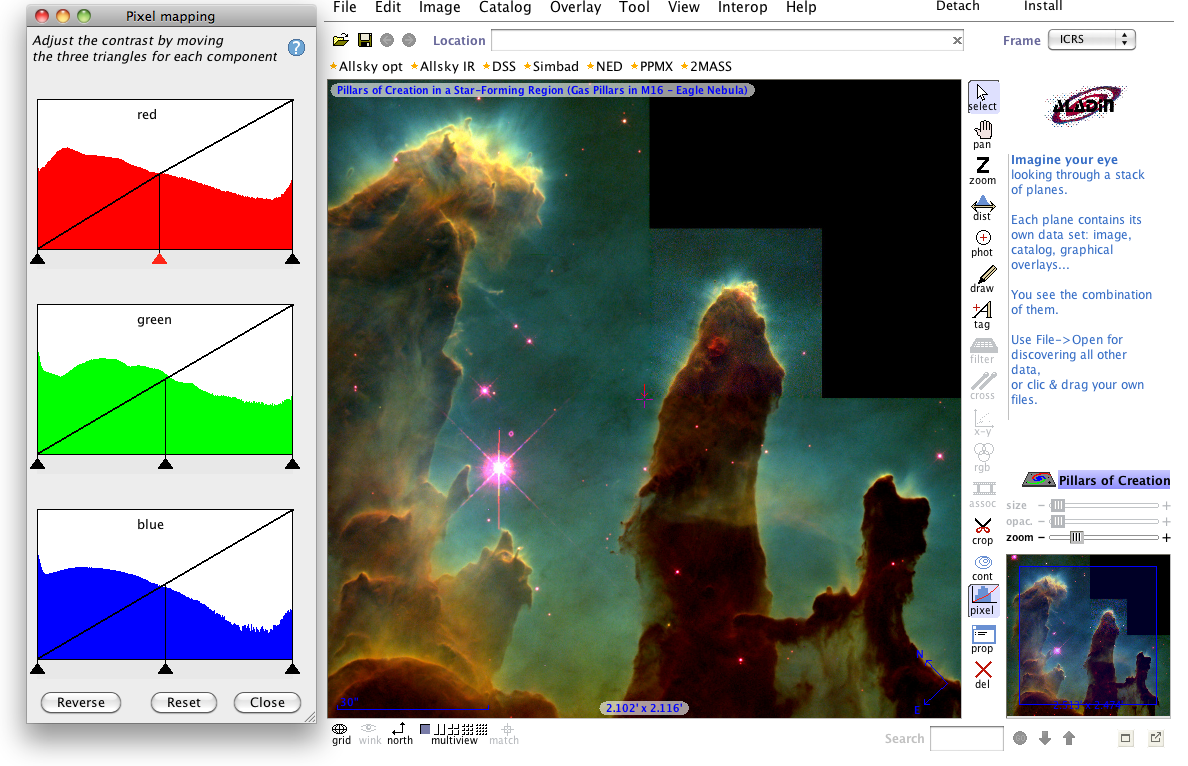The image size is (1188, 766).
Task: Click the crop scissors tool
Action: tap(983, 531)
